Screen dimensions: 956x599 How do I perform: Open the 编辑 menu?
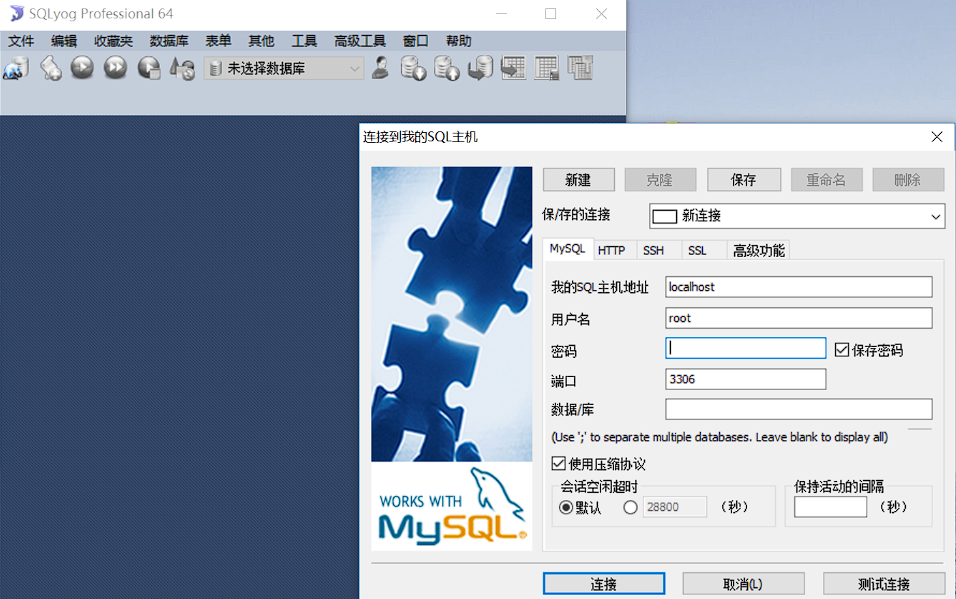click(x=64, y=41)
